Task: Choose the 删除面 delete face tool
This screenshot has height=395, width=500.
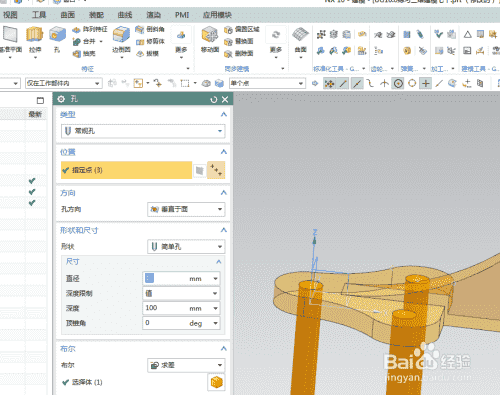Action: click(239, 53)
